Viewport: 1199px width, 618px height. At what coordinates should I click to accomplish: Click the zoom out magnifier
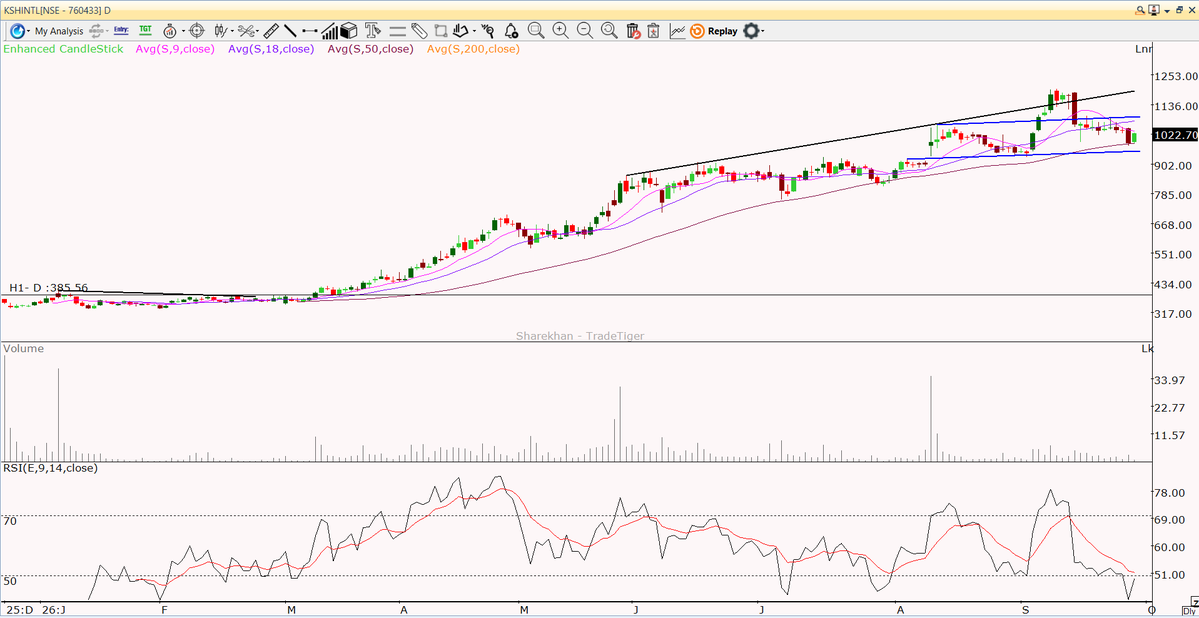pos(585,31)
